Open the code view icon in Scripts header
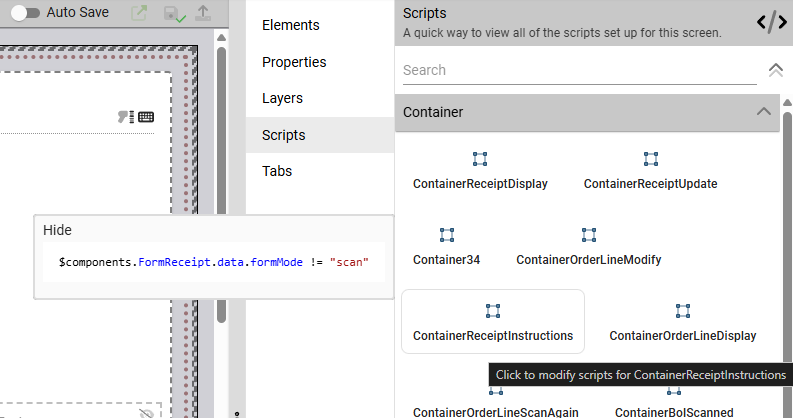The image size is (793, 418). click(769, 23)
